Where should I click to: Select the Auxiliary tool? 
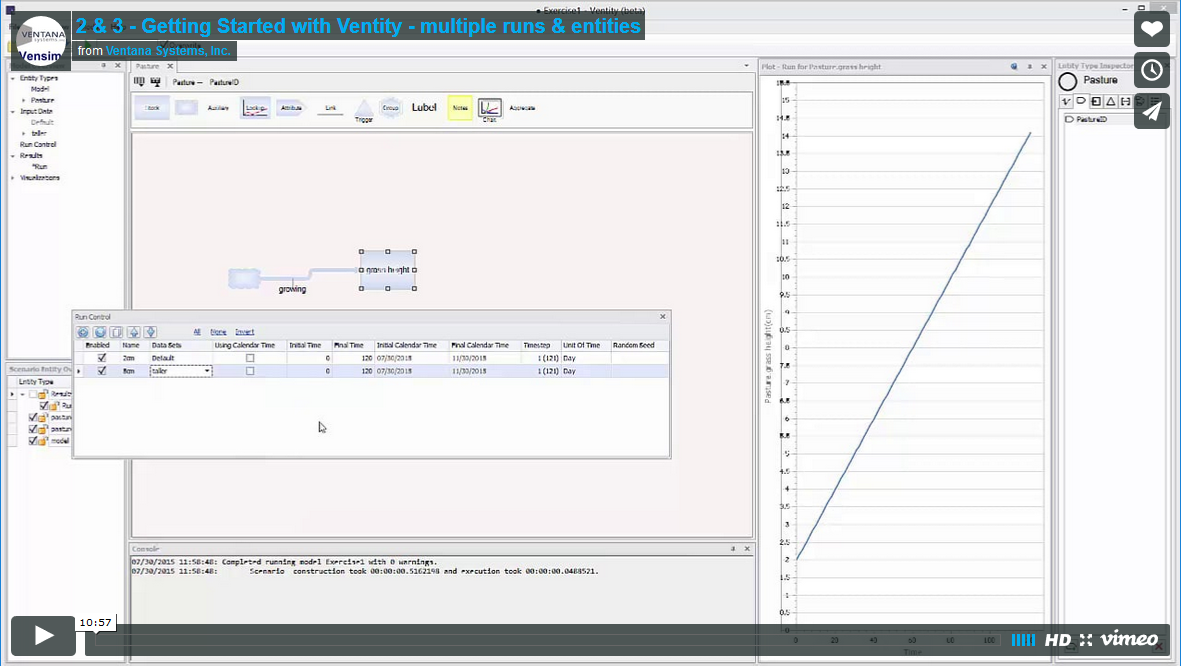(218, 108)
